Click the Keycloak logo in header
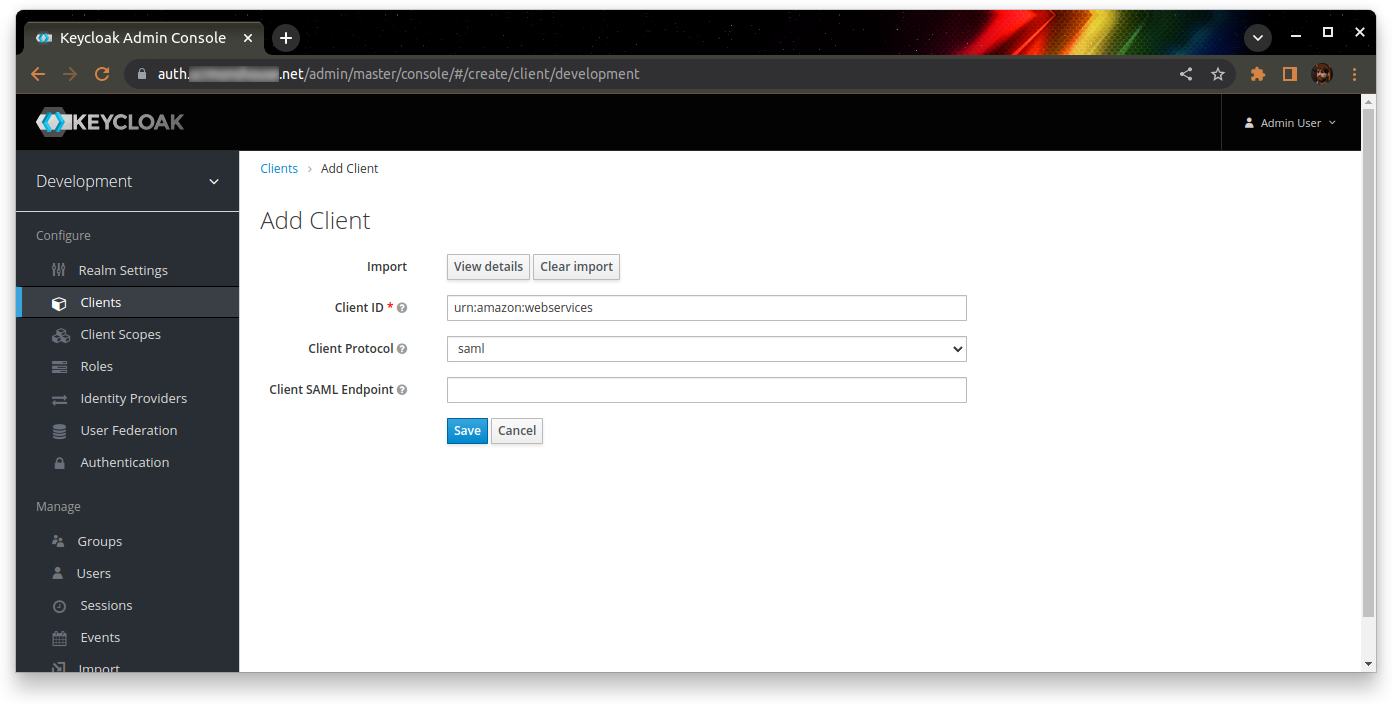 pos(110,122)
